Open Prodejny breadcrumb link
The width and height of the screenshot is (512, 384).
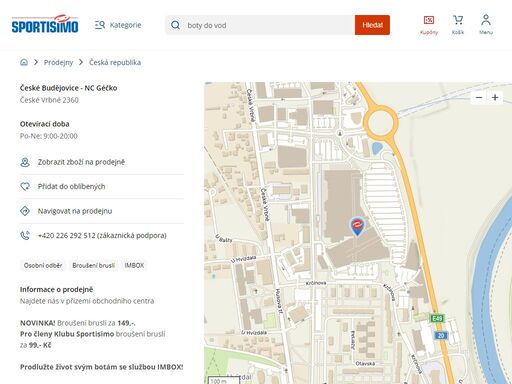tap(58, 62)
